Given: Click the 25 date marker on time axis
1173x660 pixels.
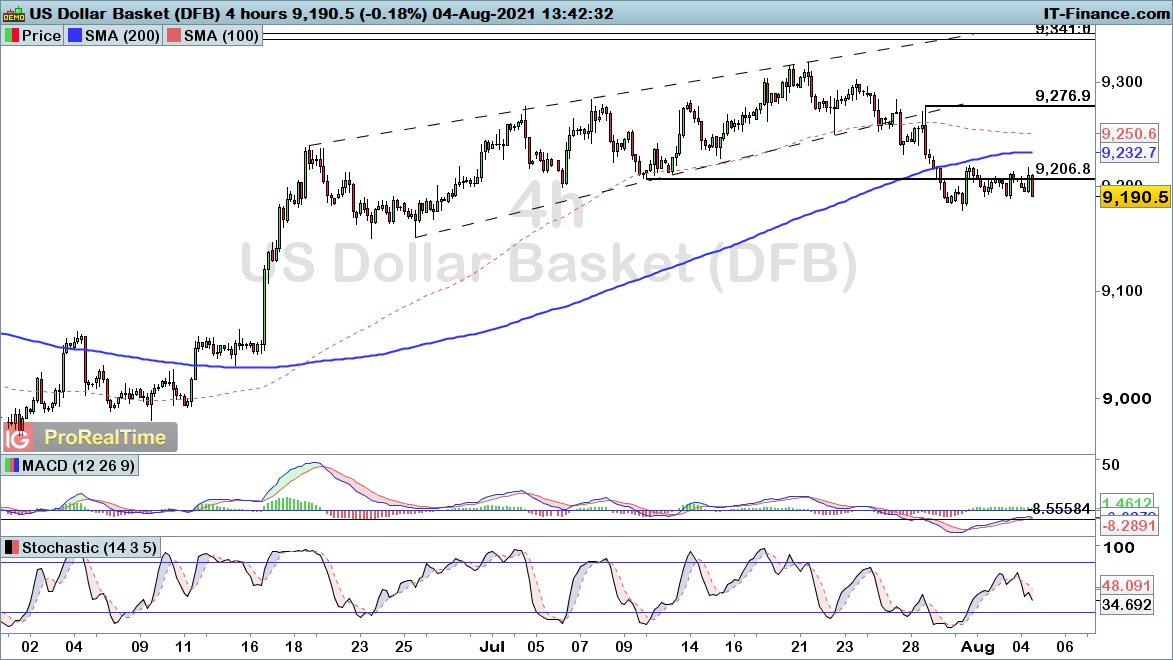Looking at the screenshot, I should [403, 647].
